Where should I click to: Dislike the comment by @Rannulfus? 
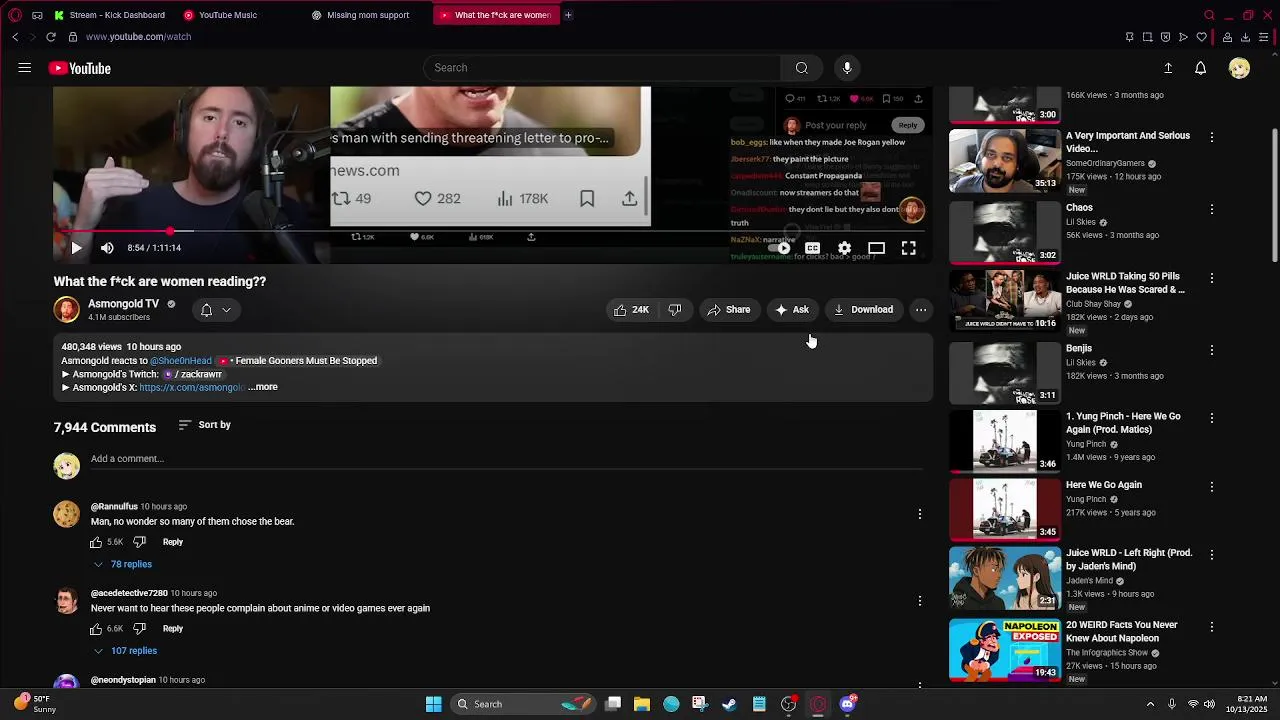(140, 542)
